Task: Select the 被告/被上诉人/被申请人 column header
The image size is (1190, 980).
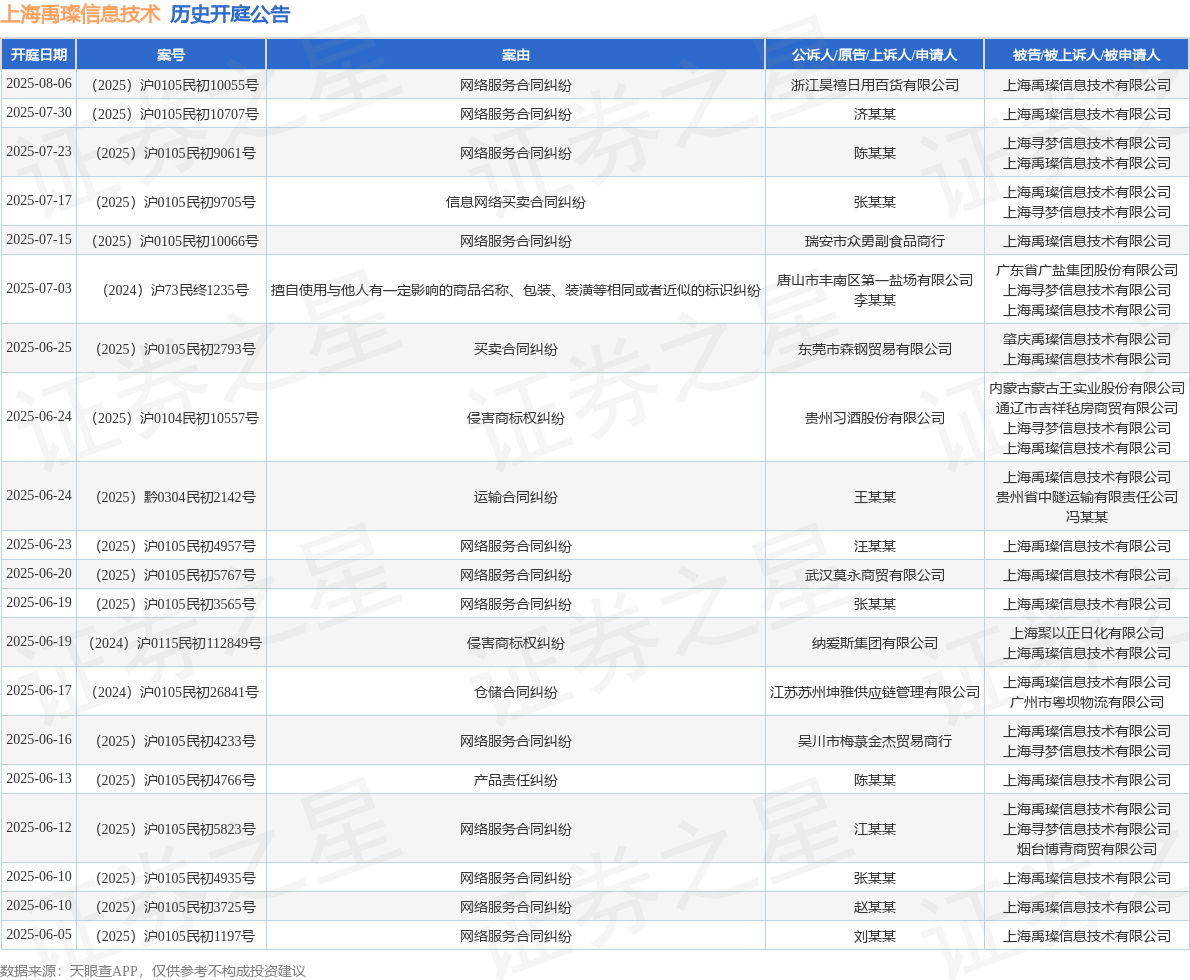Action: pos(1086,55)
